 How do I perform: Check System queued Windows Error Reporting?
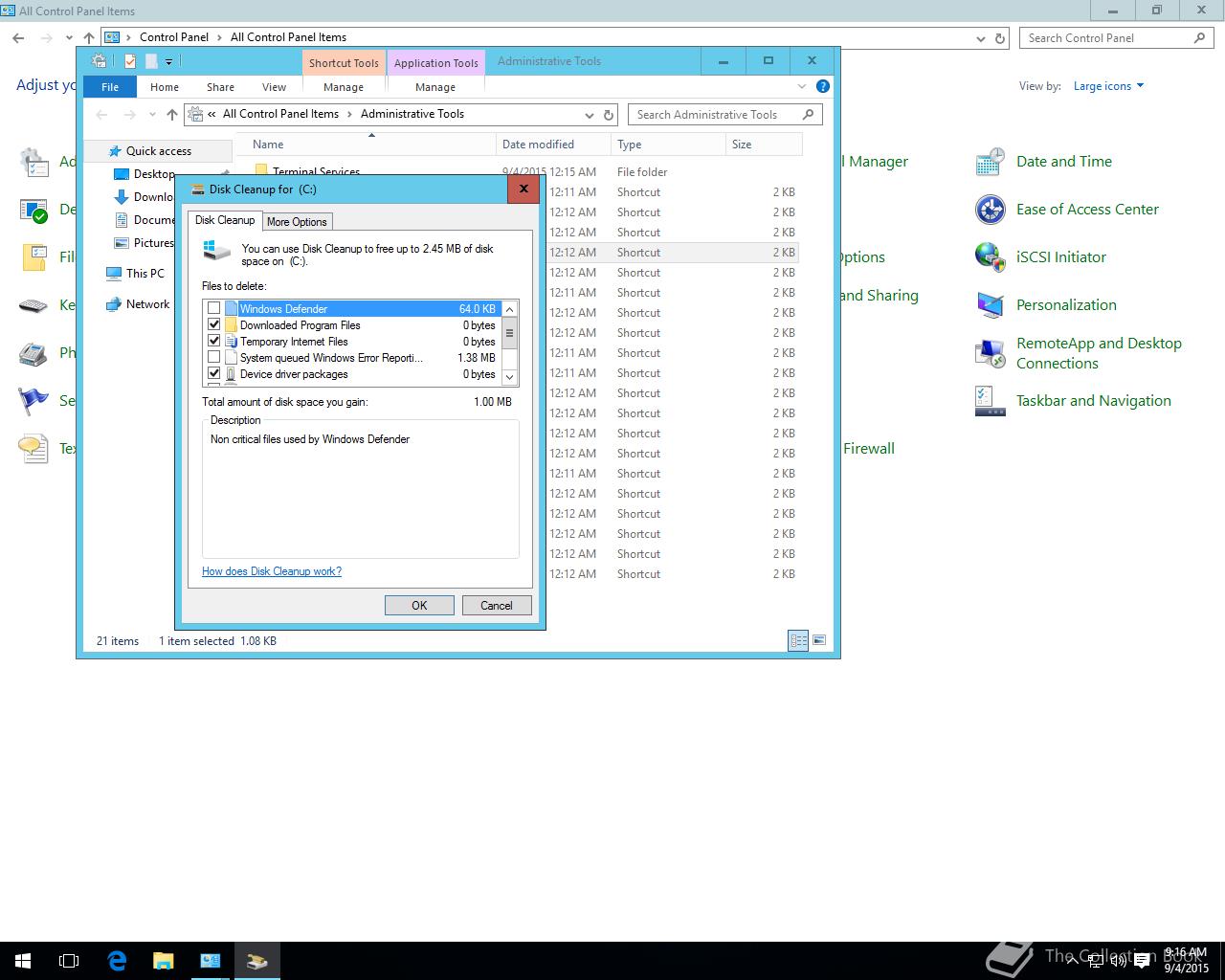[x=214, y=357]
